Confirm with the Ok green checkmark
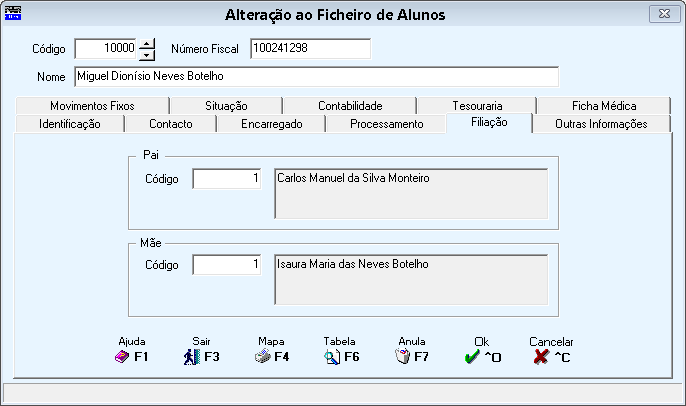This screenshot has height=406, width=686. tap(472, 356)
